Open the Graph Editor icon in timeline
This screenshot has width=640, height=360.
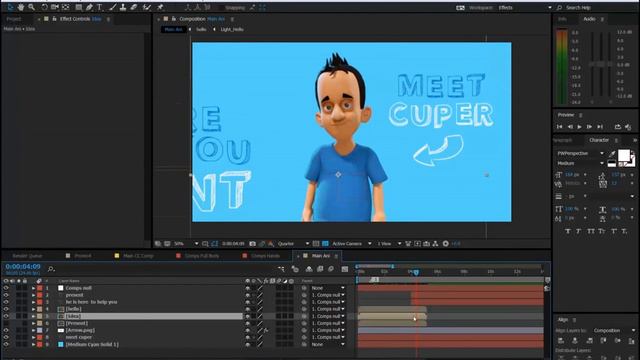click(345, 269)
